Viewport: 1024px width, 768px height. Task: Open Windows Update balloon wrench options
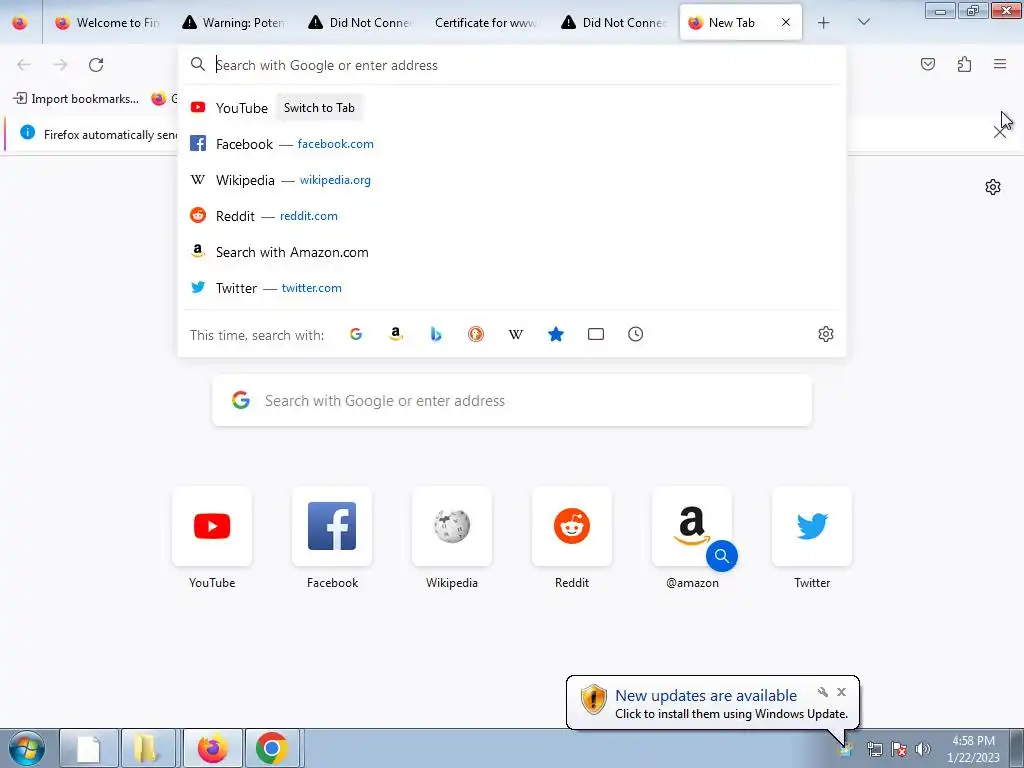point(823,692)
